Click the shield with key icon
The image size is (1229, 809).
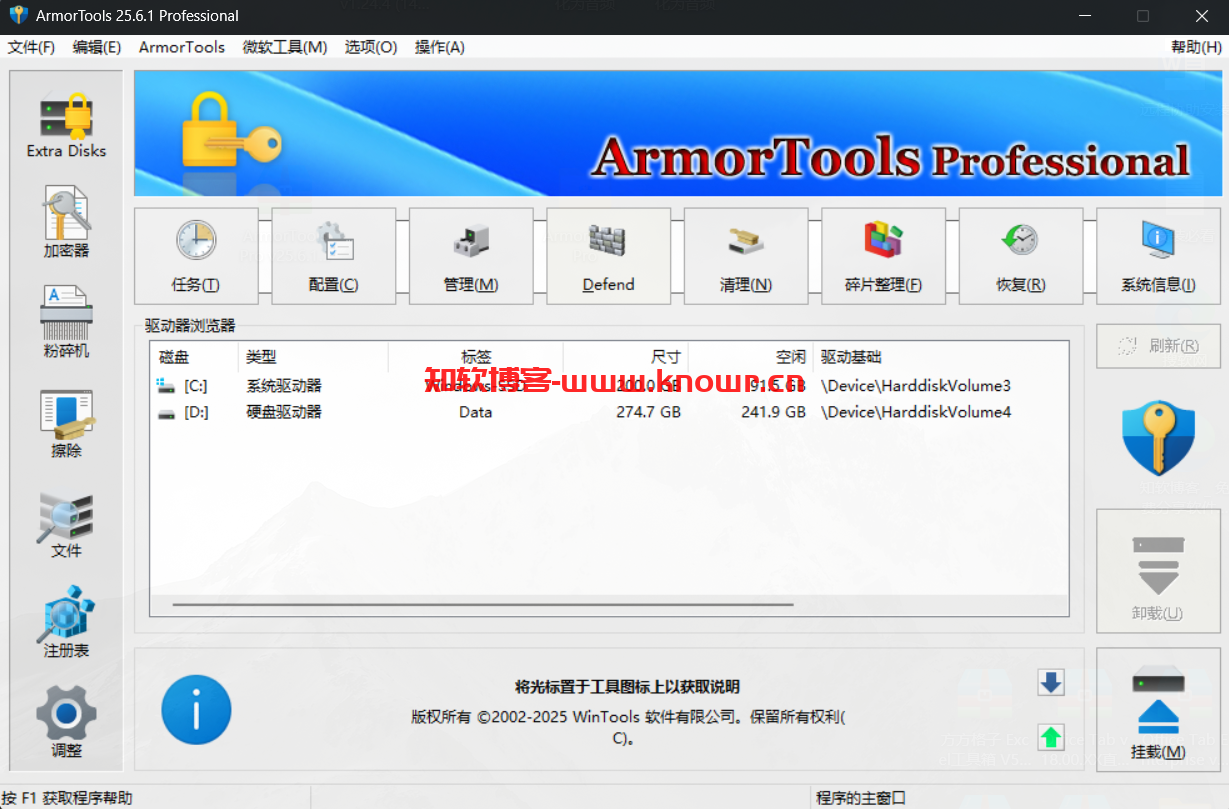click(1158, 438)
